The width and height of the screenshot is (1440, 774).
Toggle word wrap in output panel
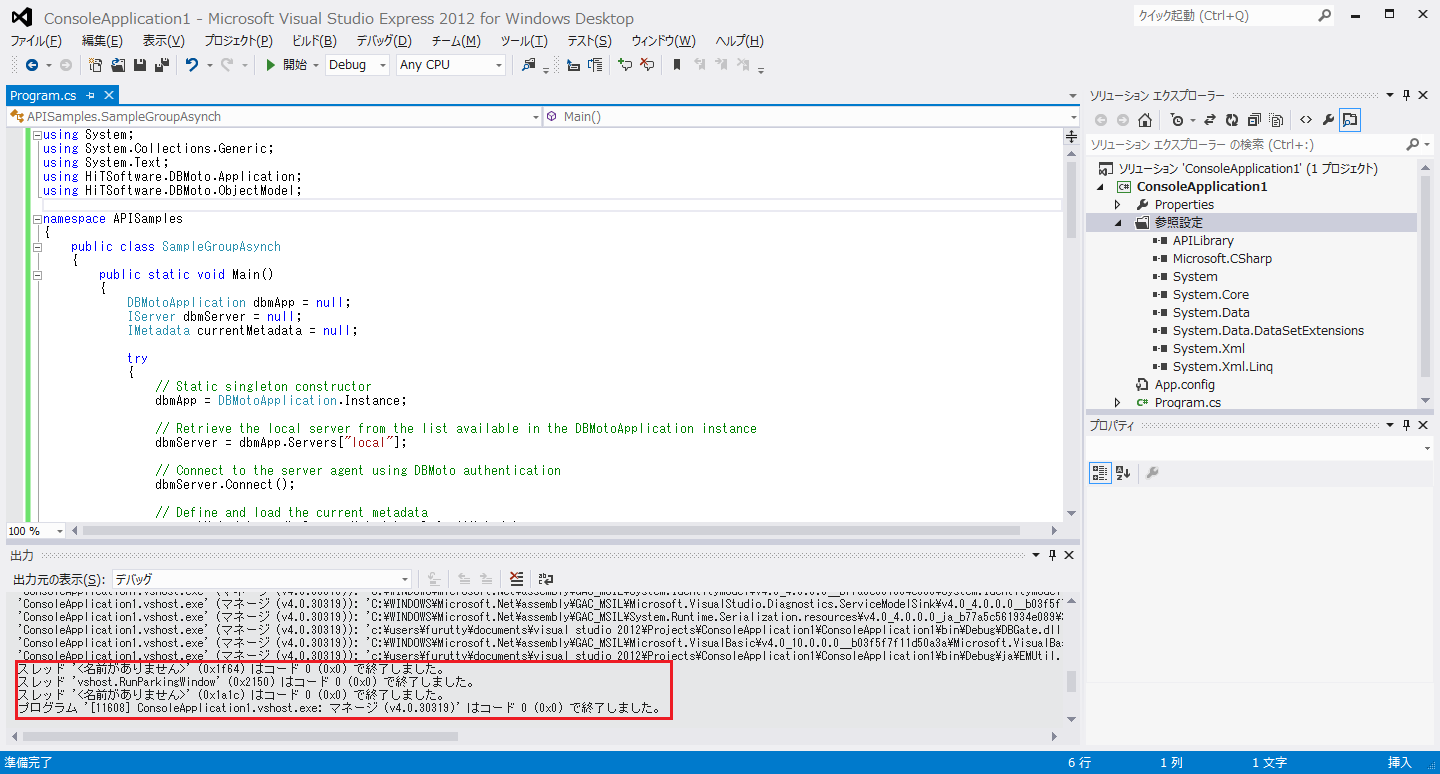pyautogui.click(x=546, y=579)
